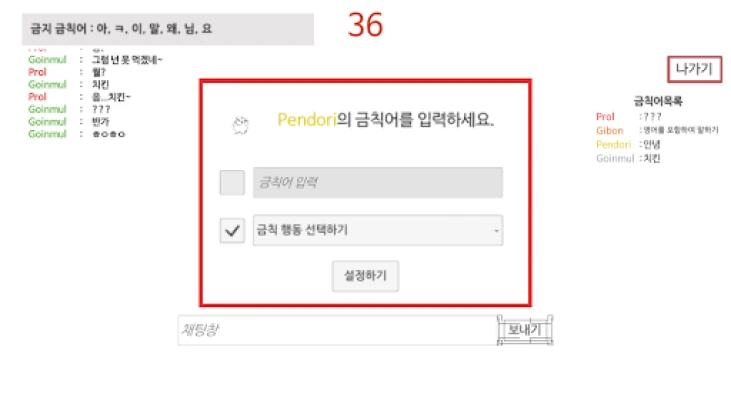Click Goinmul's chat message 그럼 난 못 먹겠네~
Image resolution: width=731 pixels, height=400 pixels.
tap(127, 60)
